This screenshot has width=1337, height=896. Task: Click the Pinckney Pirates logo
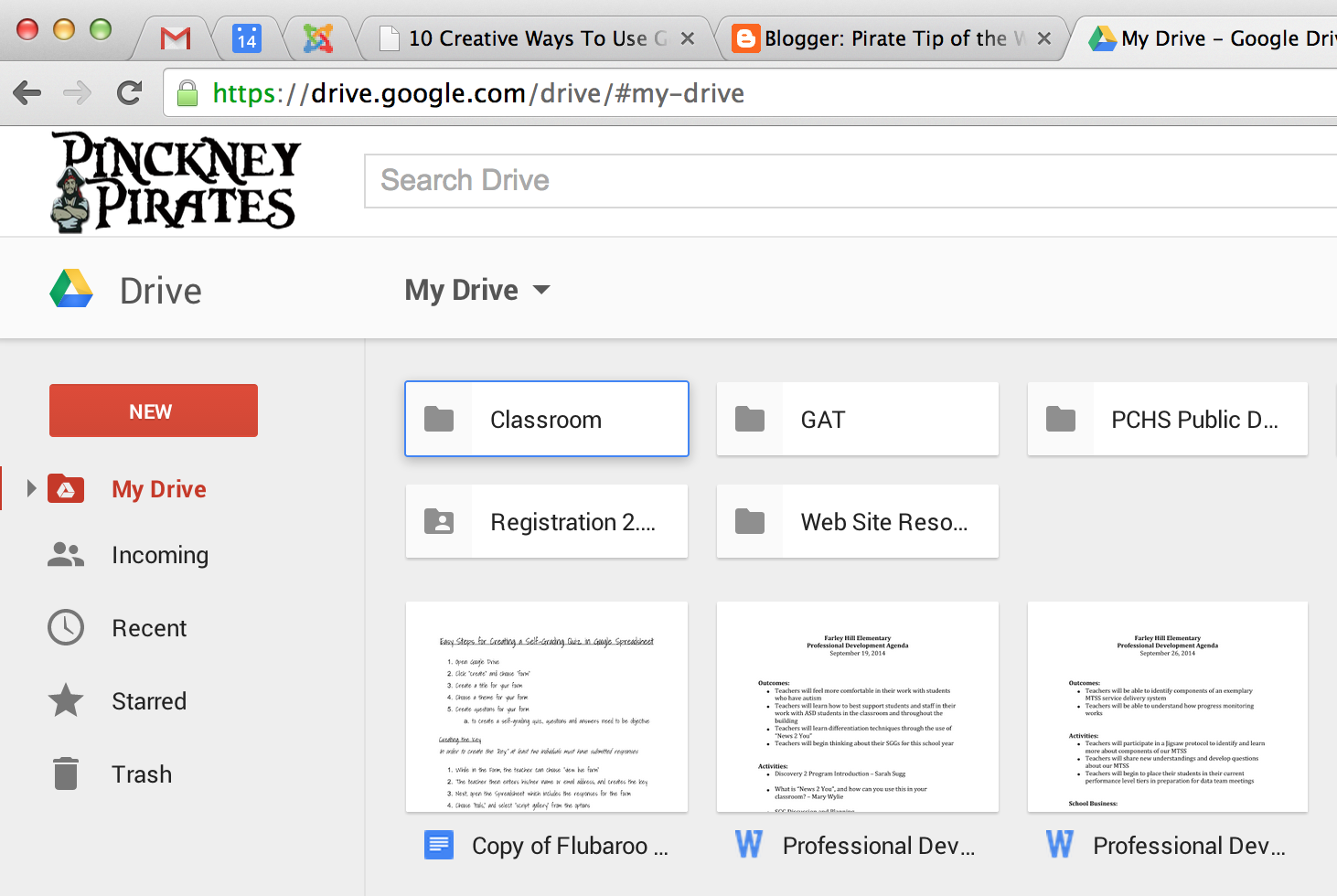point(176,181)
